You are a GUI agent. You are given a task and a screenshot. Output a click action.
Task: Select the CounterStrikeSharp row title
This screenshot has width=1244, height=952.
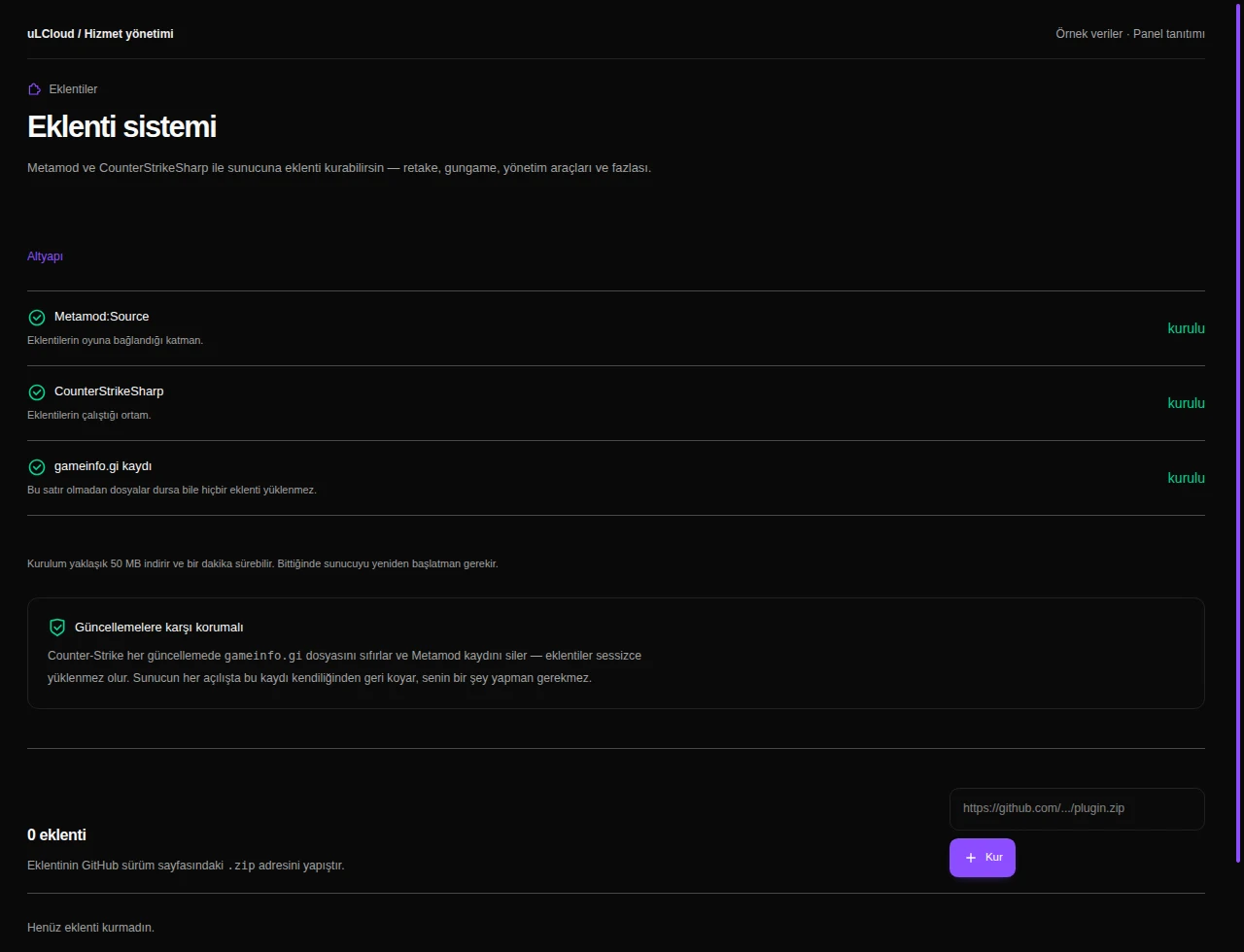pyautogui.click(x=109, y=391)
